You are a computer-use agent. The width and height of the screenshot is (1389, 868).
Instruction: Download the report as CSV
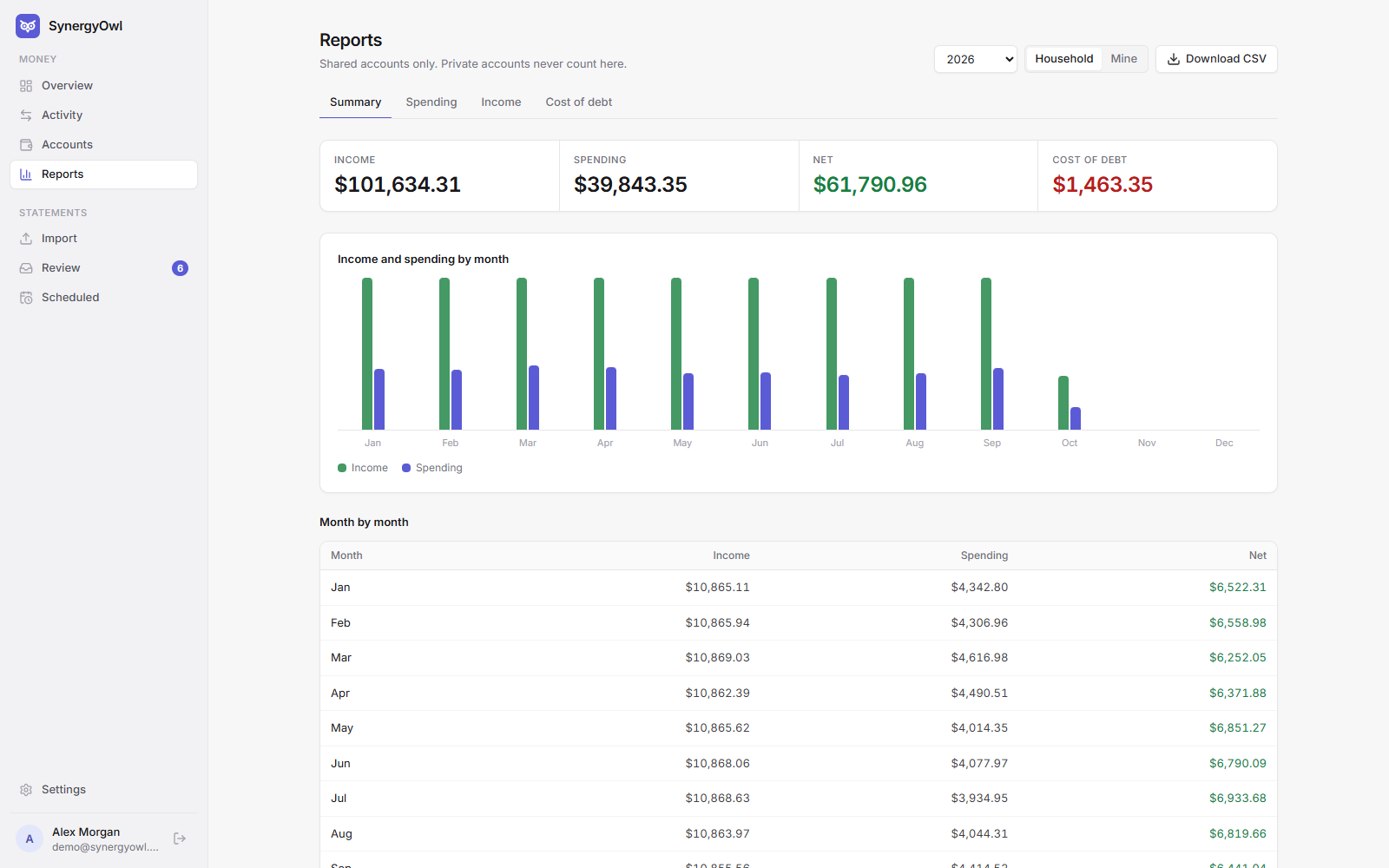[1216, 59]
